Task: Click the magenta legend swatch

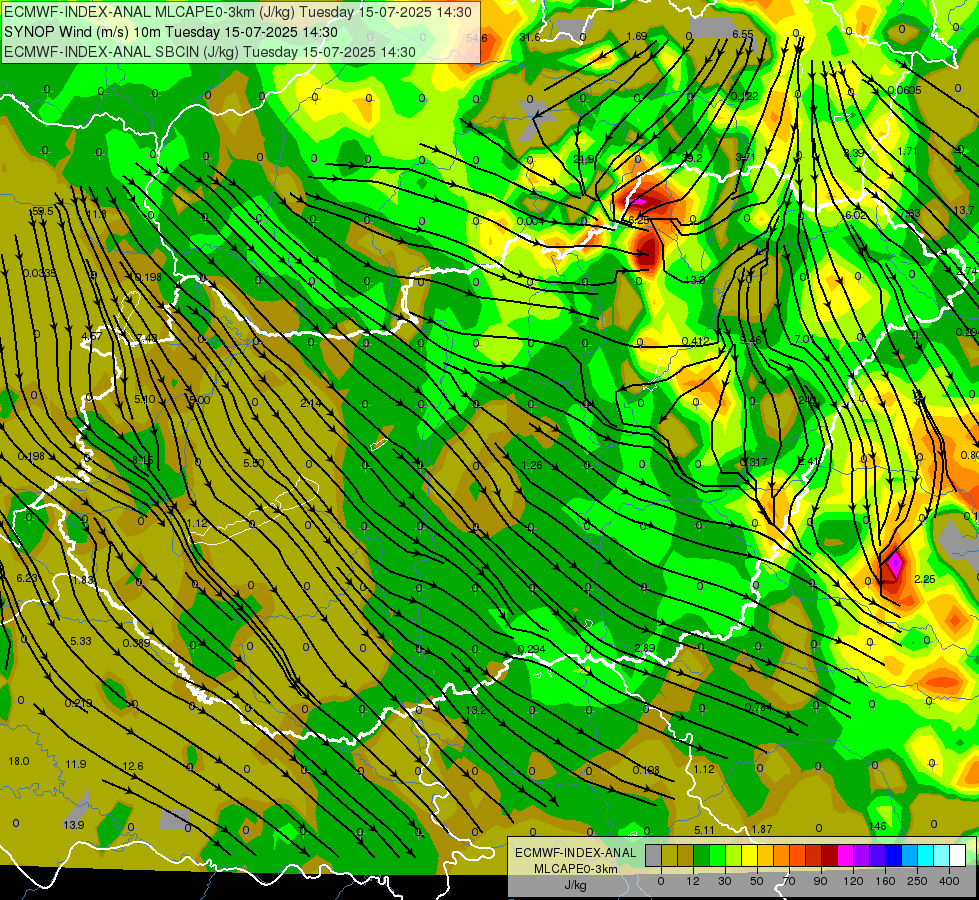Action: click(x=846, y=855)
